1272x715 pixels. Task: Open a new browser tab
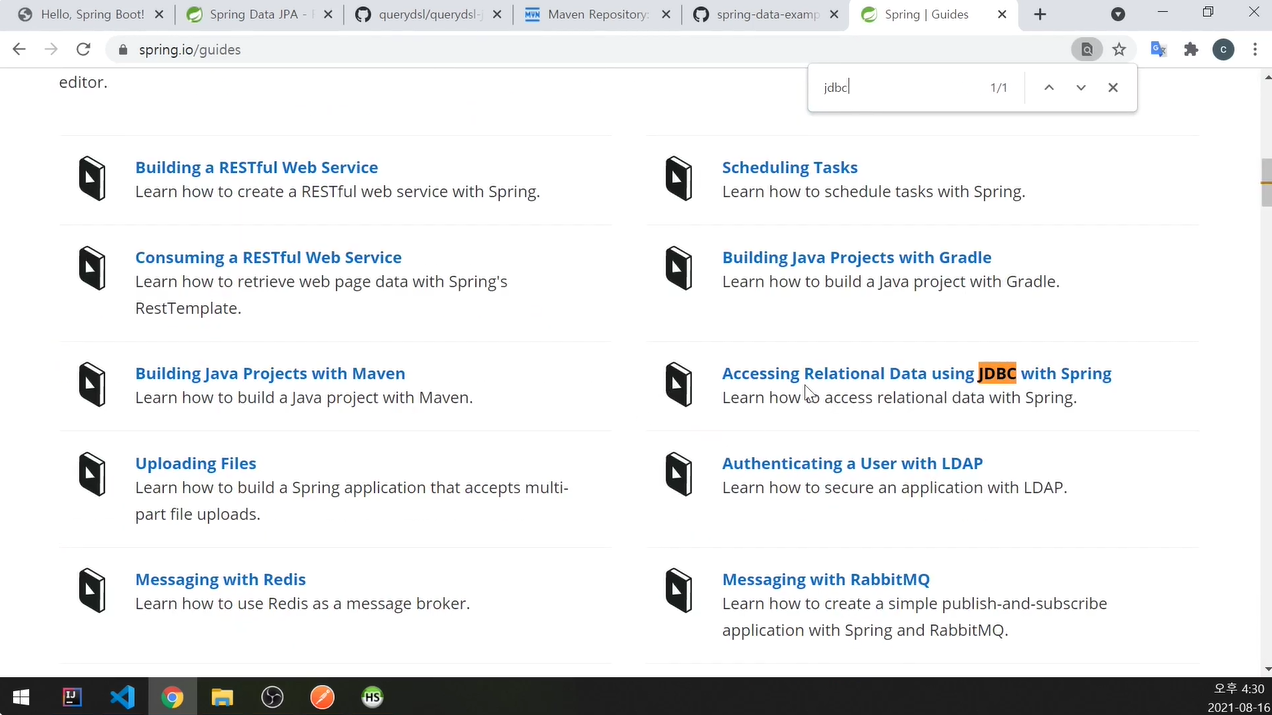pos(1040,14)
